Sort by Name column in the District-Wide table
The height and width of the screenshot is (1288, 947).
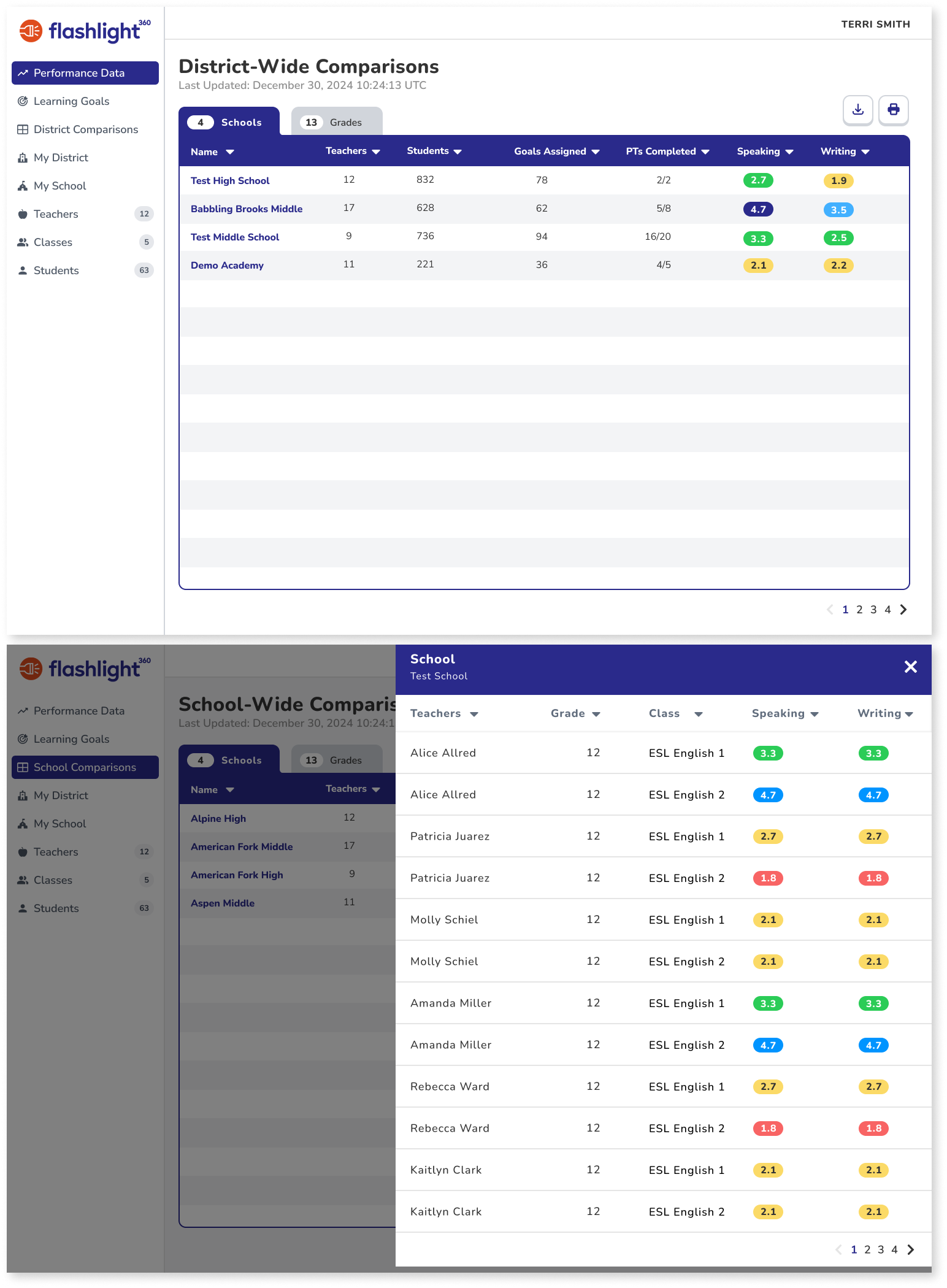(212, 152)
